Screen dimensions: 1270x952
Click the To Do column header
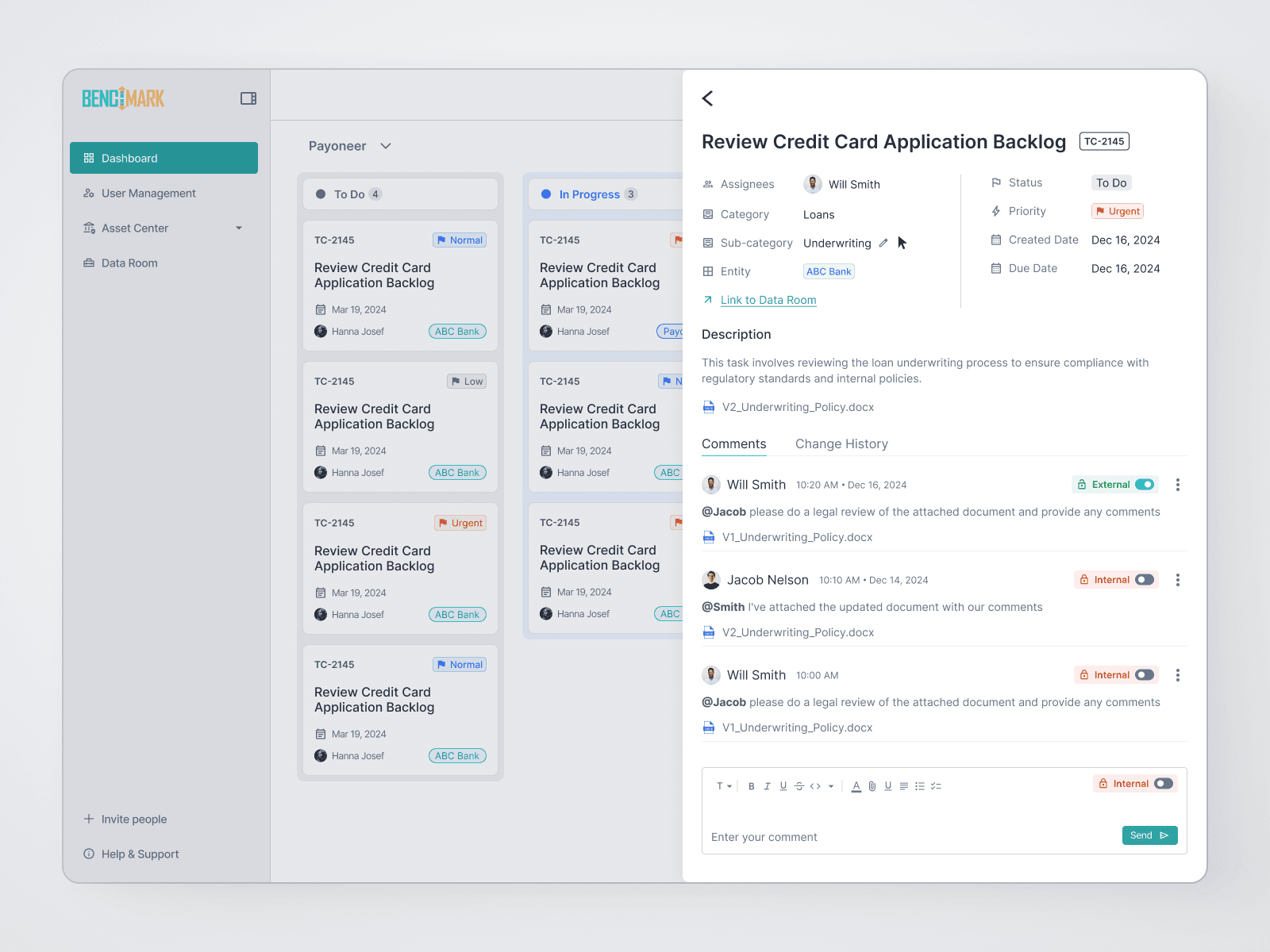point(400,194)
